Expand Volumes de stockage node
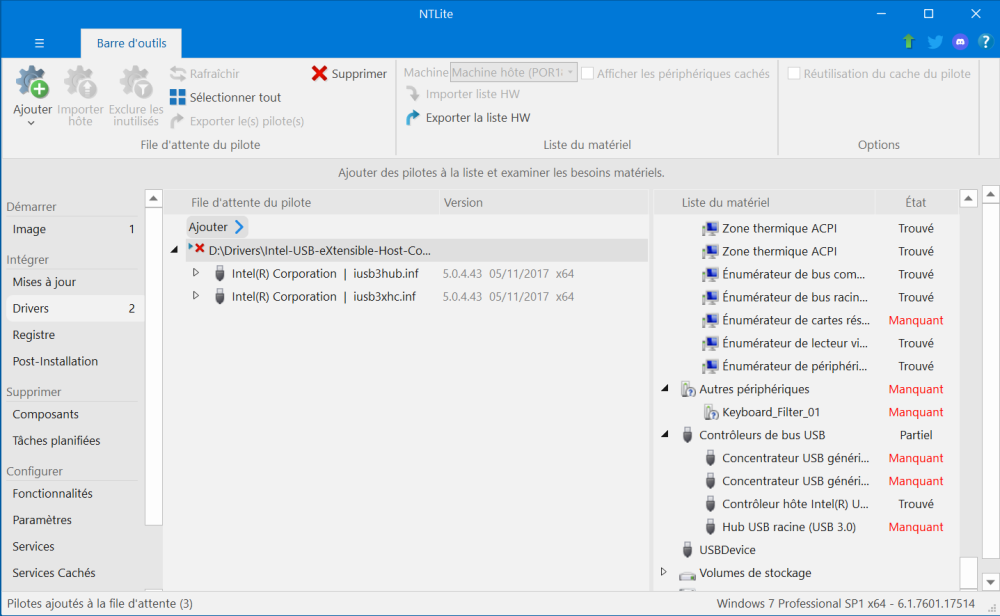This screenshot has width=1000, height=616. [x=665, y=573]
